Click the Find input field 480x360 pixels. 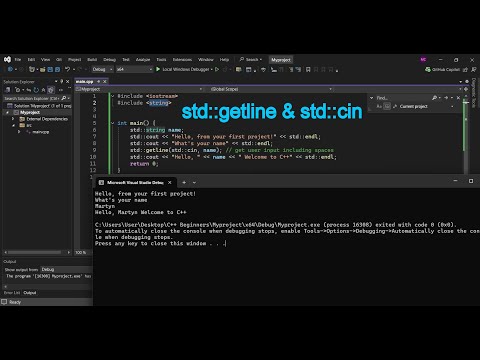tap(403, 98)
